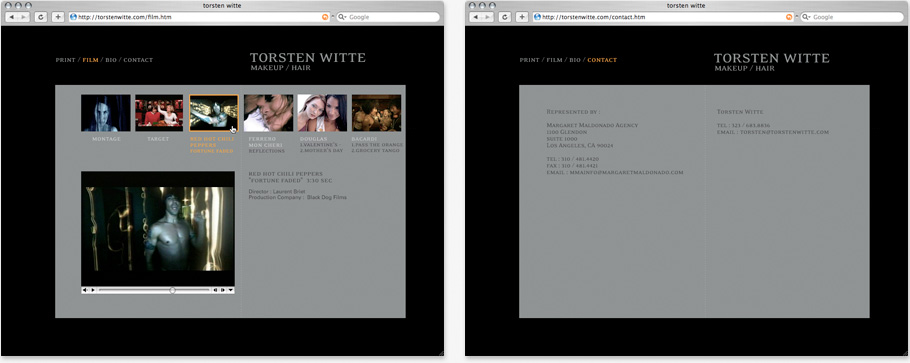Open FILM section in contact page nav

(555, 60)
